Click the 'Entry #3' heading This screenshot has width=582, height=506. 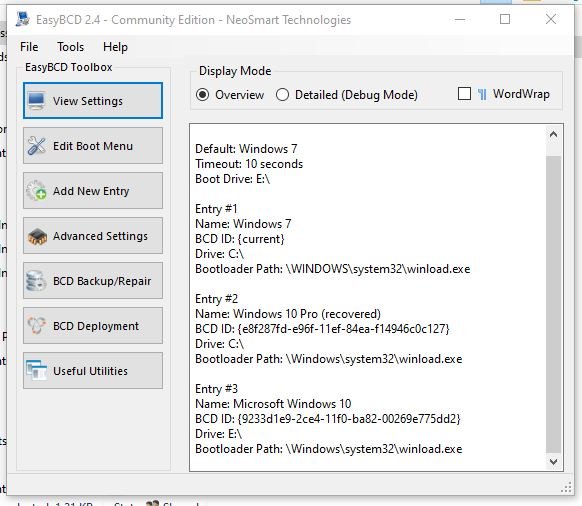click(216, 389)
